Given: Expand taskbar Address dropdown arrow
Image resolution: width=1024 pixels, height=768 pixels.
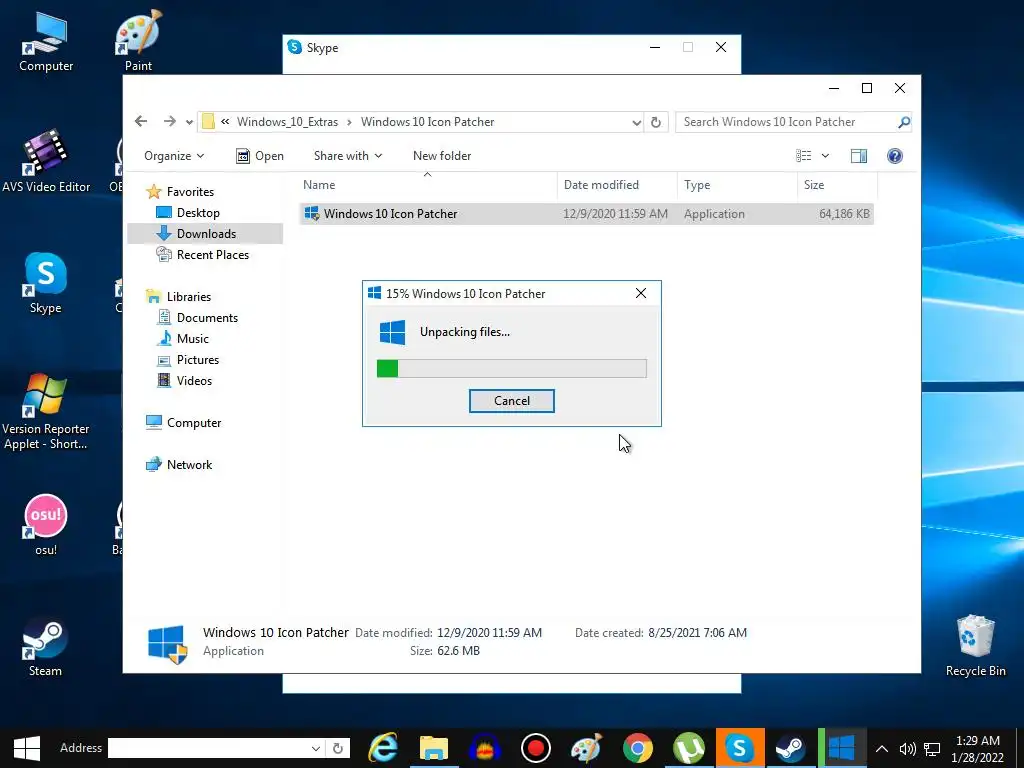Looking at the screenshot, I should (315, 748).
